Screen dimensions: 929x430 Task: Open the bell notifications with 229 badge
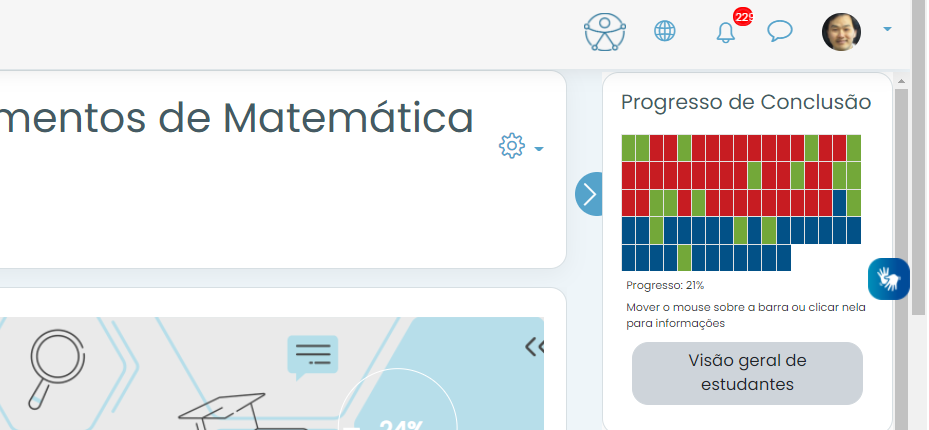click(x=726, y=33)
